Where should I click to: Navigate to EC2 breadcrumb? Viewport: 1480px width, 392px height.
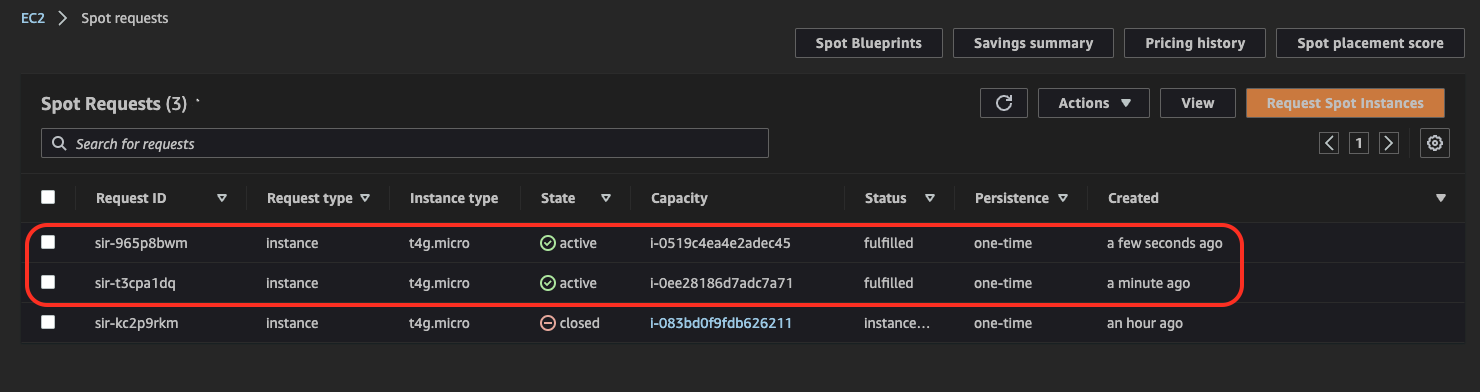(33, 18)
